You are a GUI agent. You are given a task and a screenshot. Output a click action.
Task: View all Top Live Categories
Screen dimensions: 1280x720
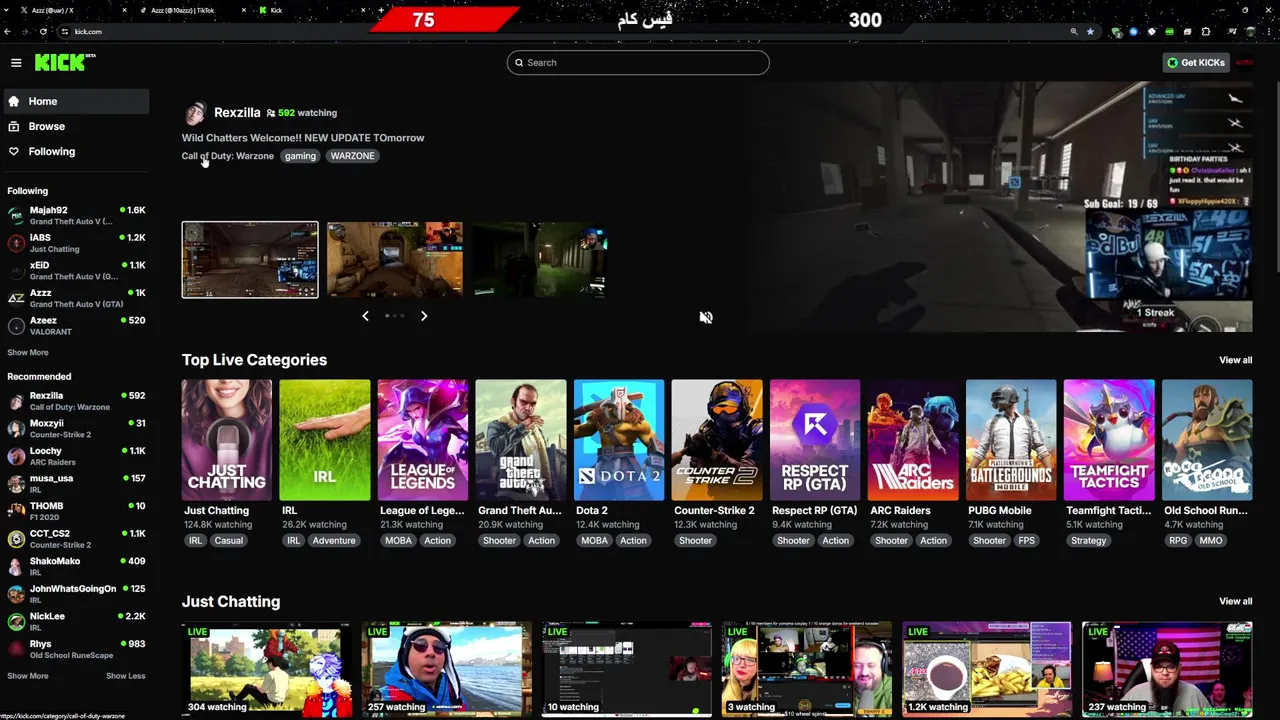(1235, 360)
